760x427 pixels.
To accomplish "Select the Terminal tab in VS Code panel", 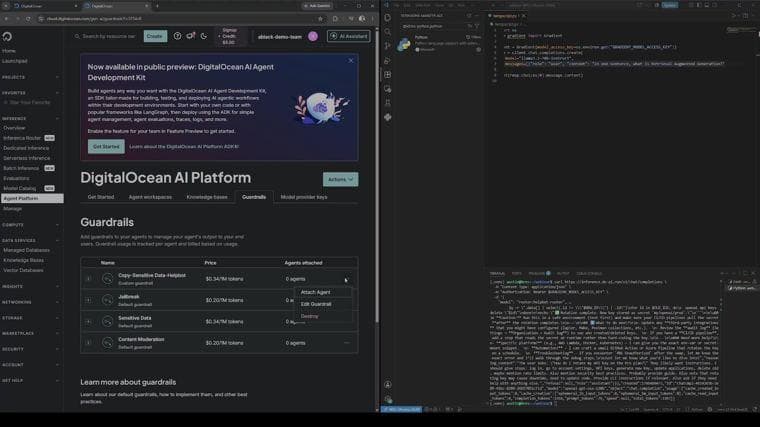I will point(497,273).
